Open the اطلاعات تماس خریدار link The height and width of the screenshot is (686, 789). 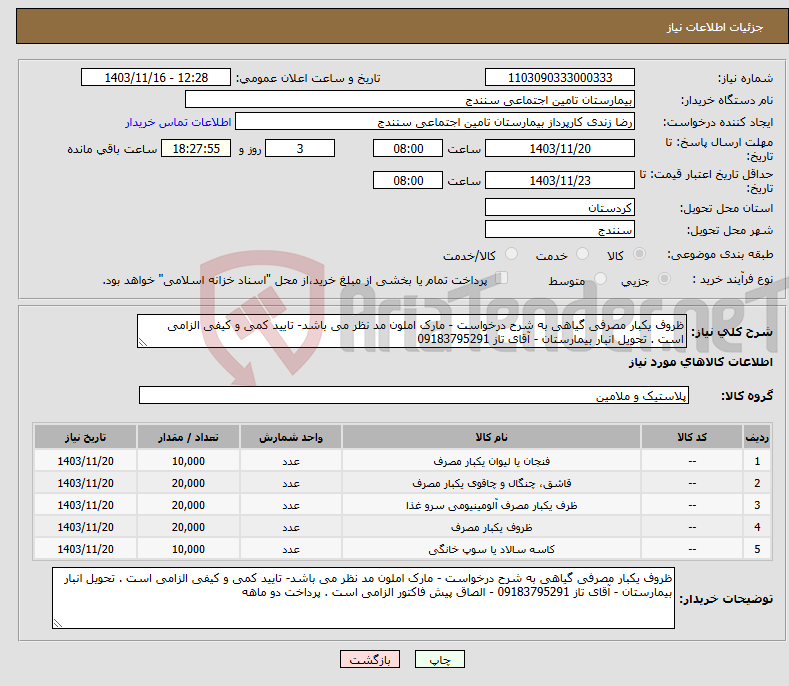[x=178, y=122]
